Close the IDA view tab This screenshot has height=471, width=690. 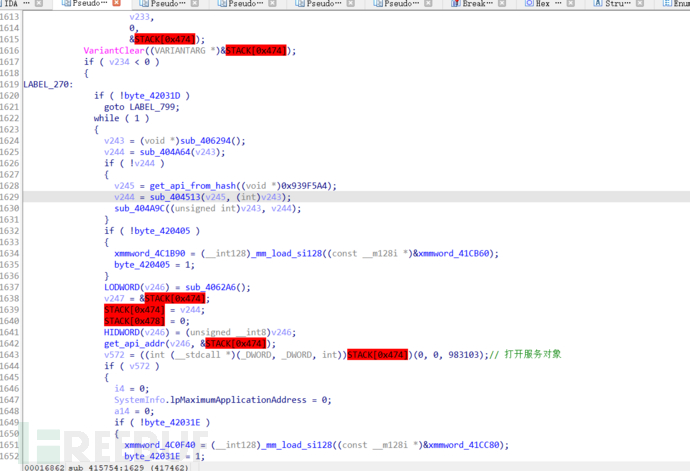click(x=39, y=4)
